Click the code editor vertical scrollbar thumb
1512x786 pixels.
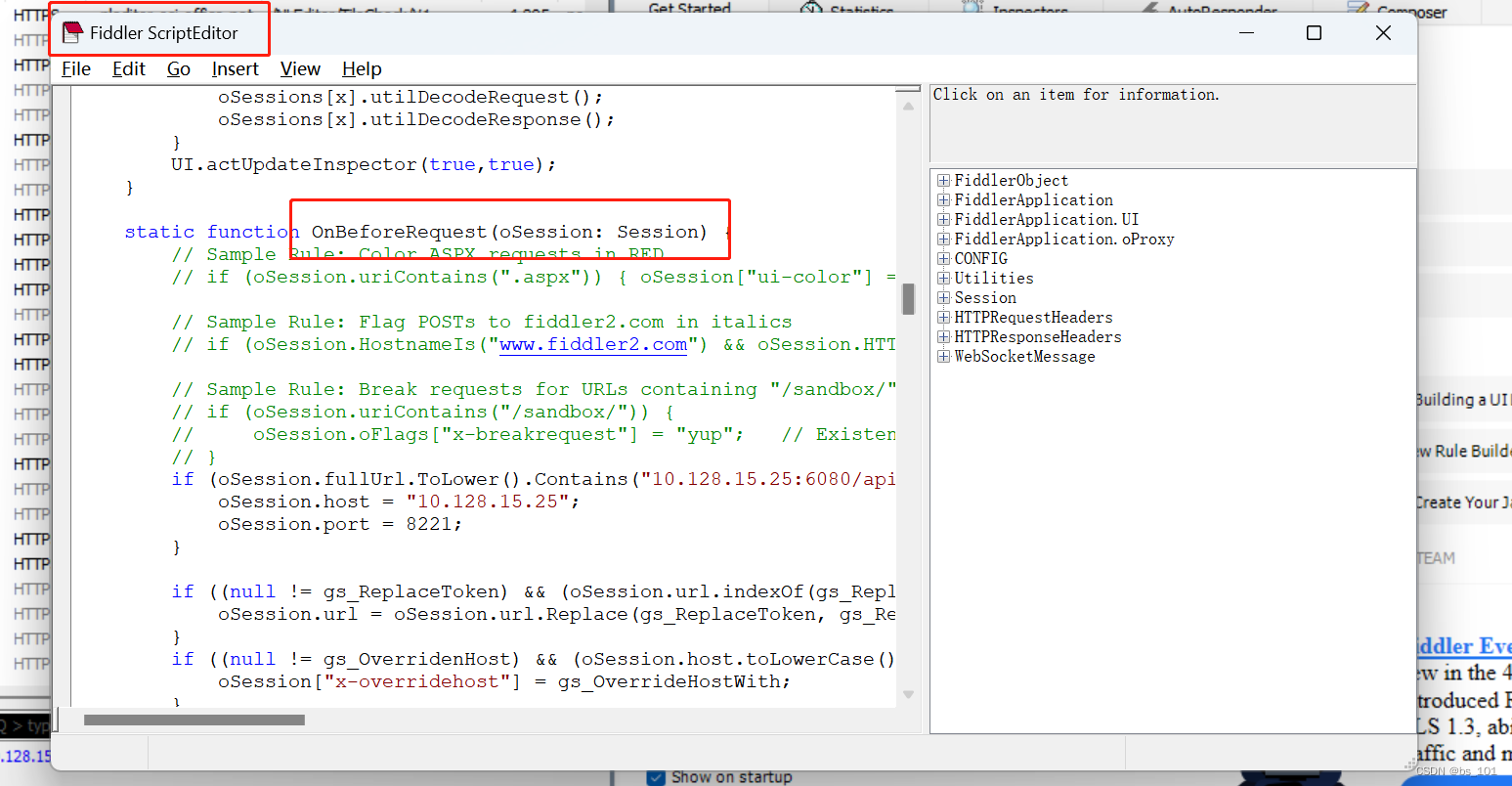coord(909,299)
